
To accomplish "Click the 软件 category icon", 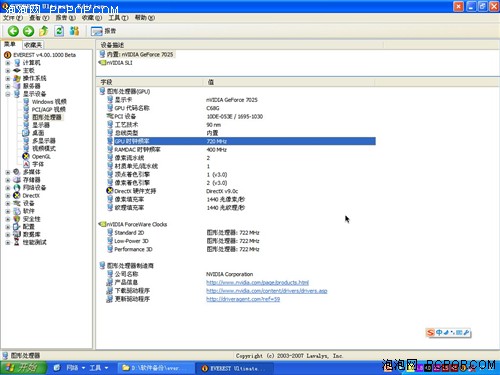I will 17,211.
